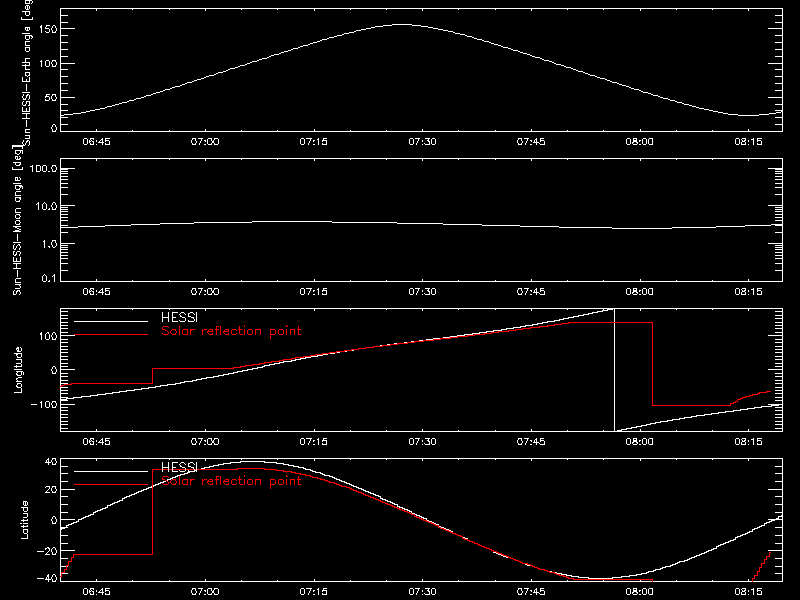Click the 100.0 tick on Moon angle plot
Viewport: 800px width, 600px height.
[44, 169]
